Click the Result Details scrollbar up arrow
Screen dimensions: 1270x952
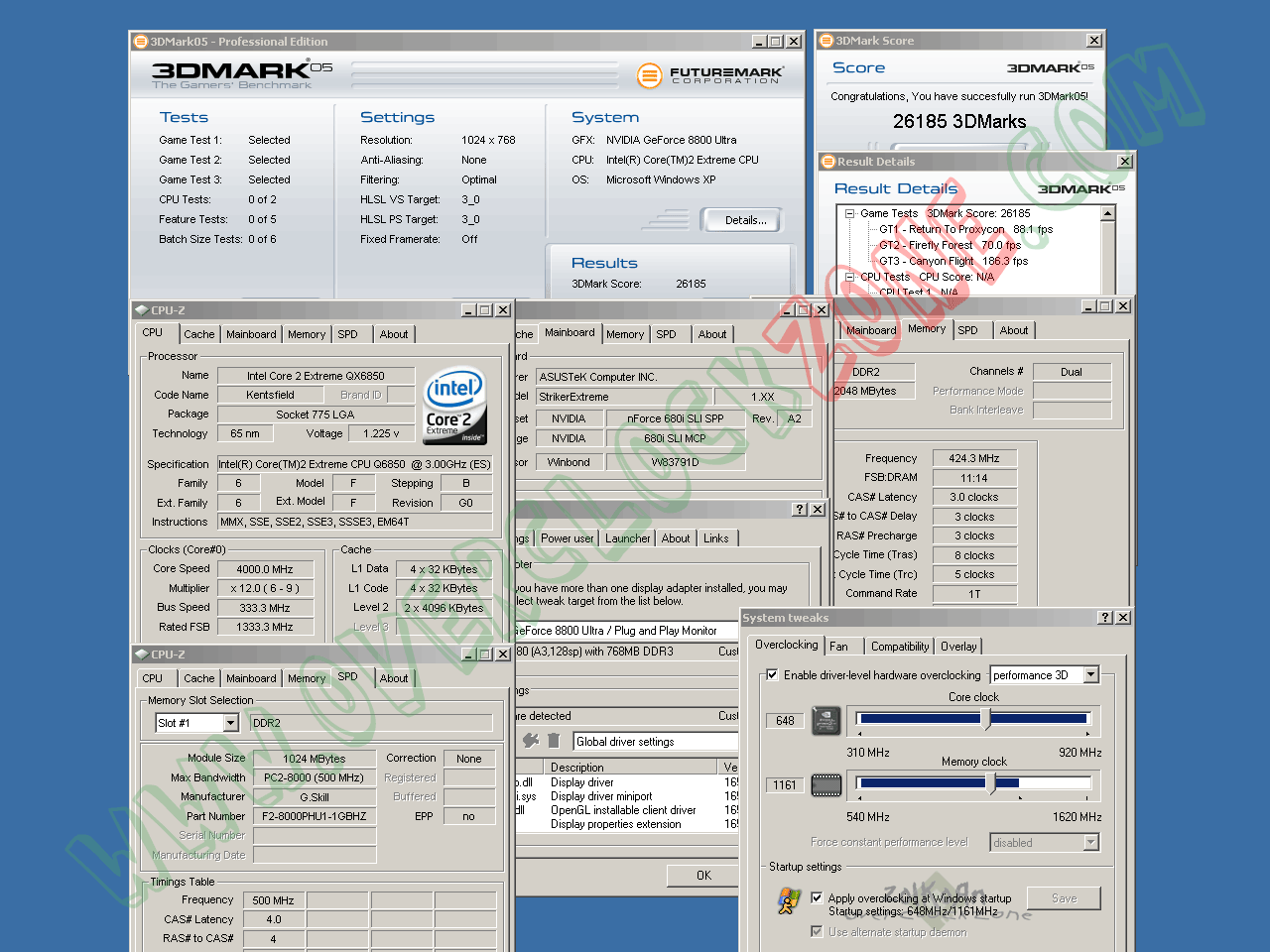1108,213
